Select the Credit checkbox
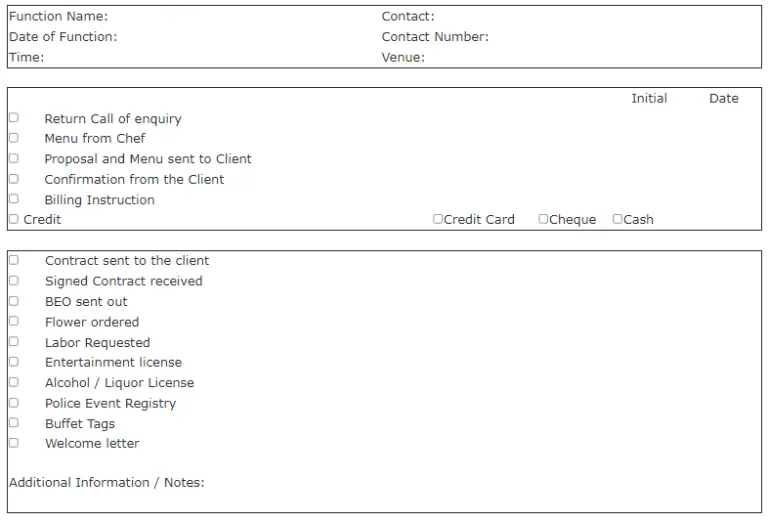Screen dimensions: 768x522 pyautogui.click(x=14, y=219)
